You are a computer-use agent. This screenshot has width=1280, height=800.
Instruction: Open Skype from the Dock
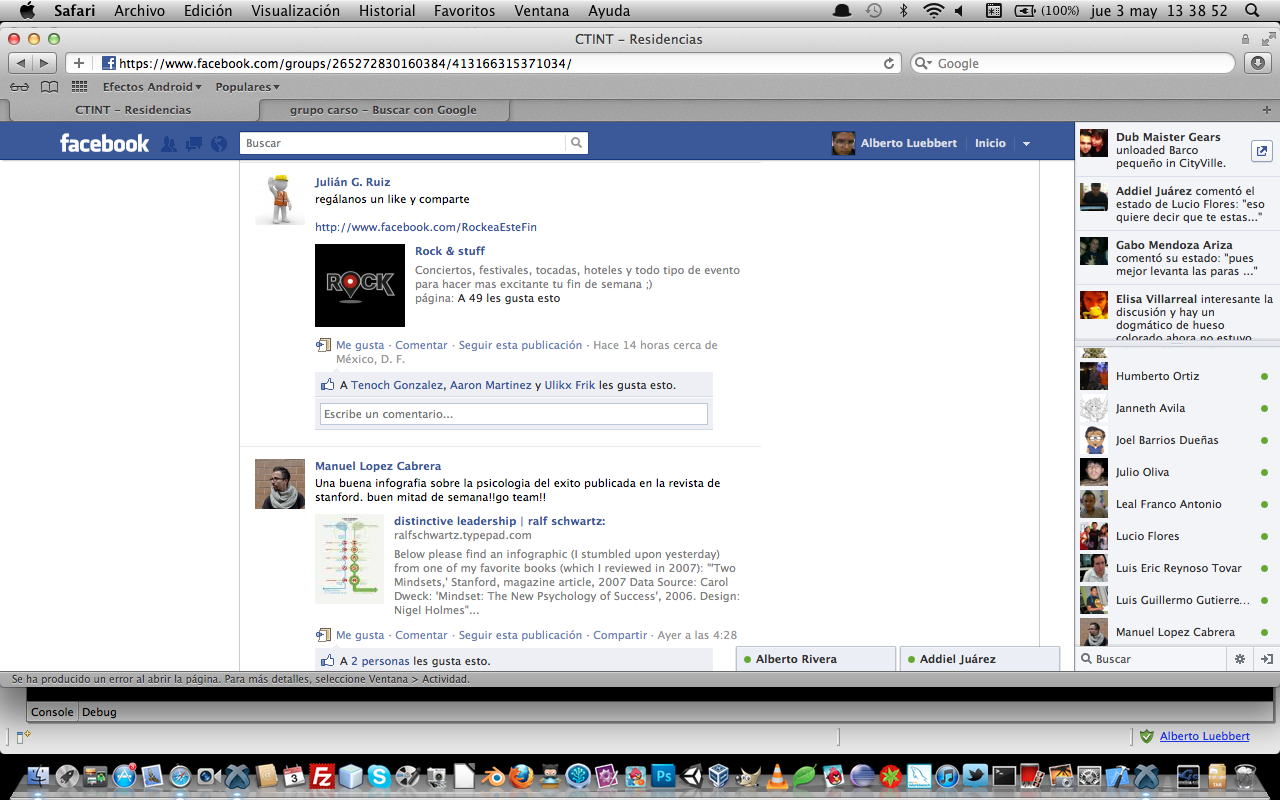point(379,776)
